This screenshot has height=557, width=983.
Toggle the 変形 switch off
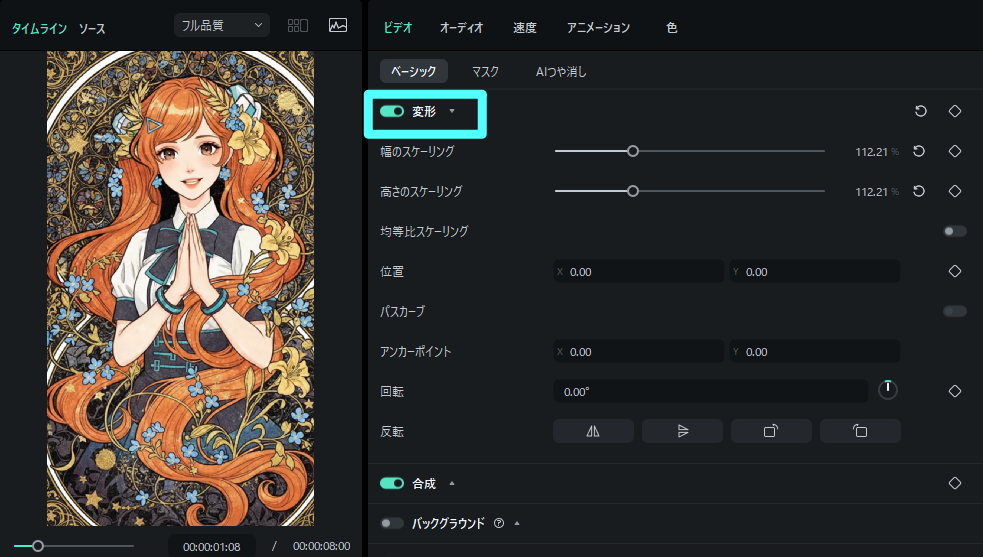(x=392, y=111)
